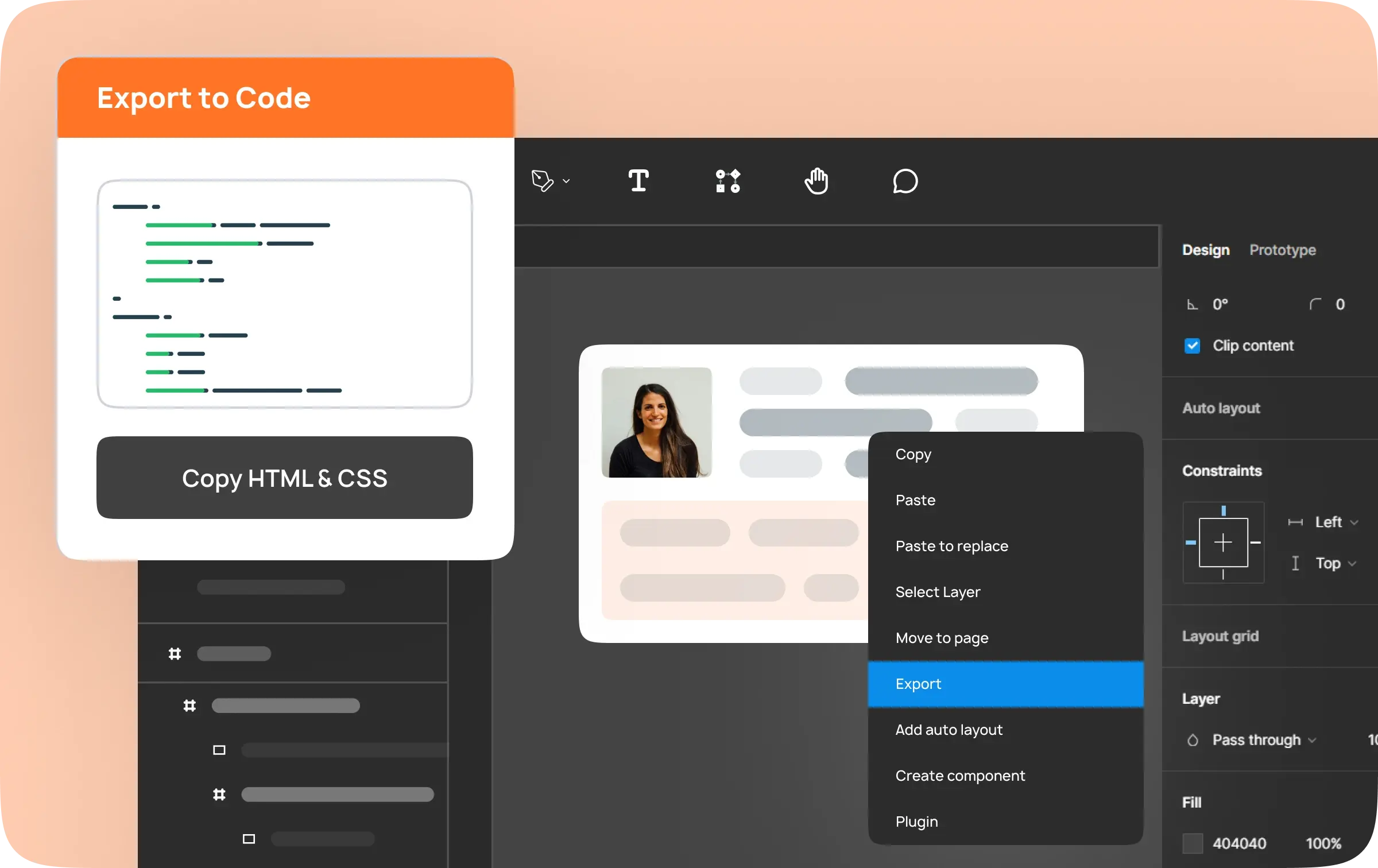Click the Layer section heading
The image size is (1378, 868).
(x=1201, y=699)
